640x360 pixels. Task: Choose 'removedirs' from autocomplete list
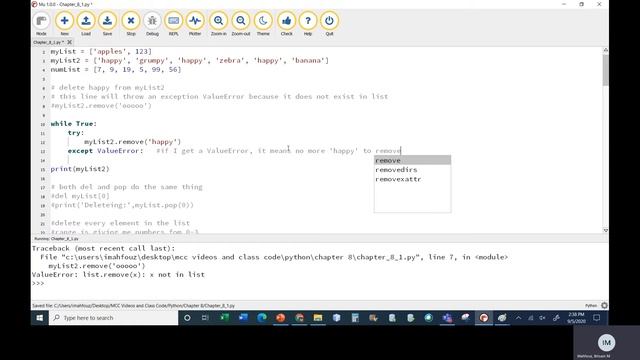click(x=412, y=170)
